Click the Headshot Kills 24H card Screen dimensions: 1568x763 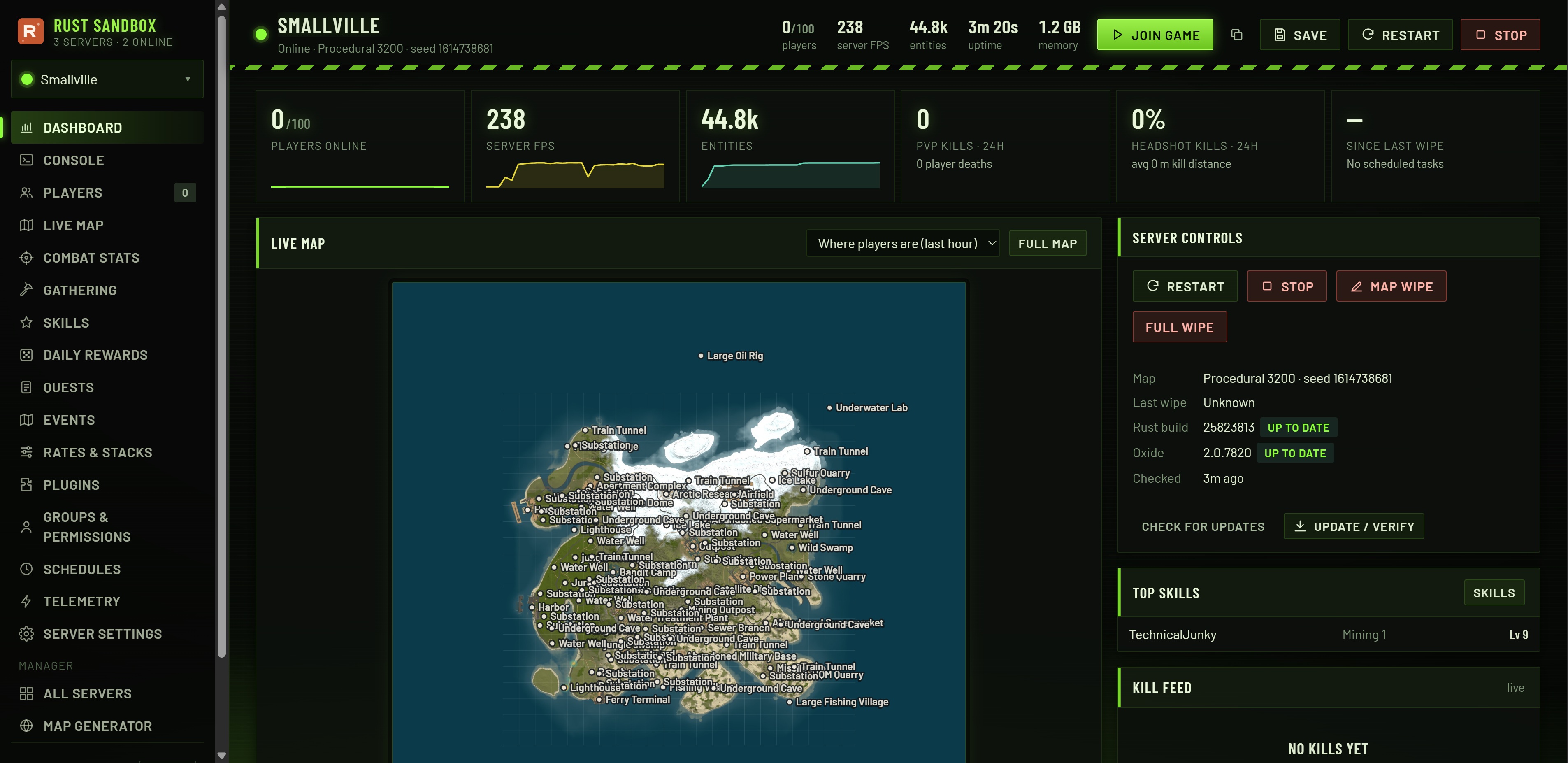click(x=1220, y=146)
